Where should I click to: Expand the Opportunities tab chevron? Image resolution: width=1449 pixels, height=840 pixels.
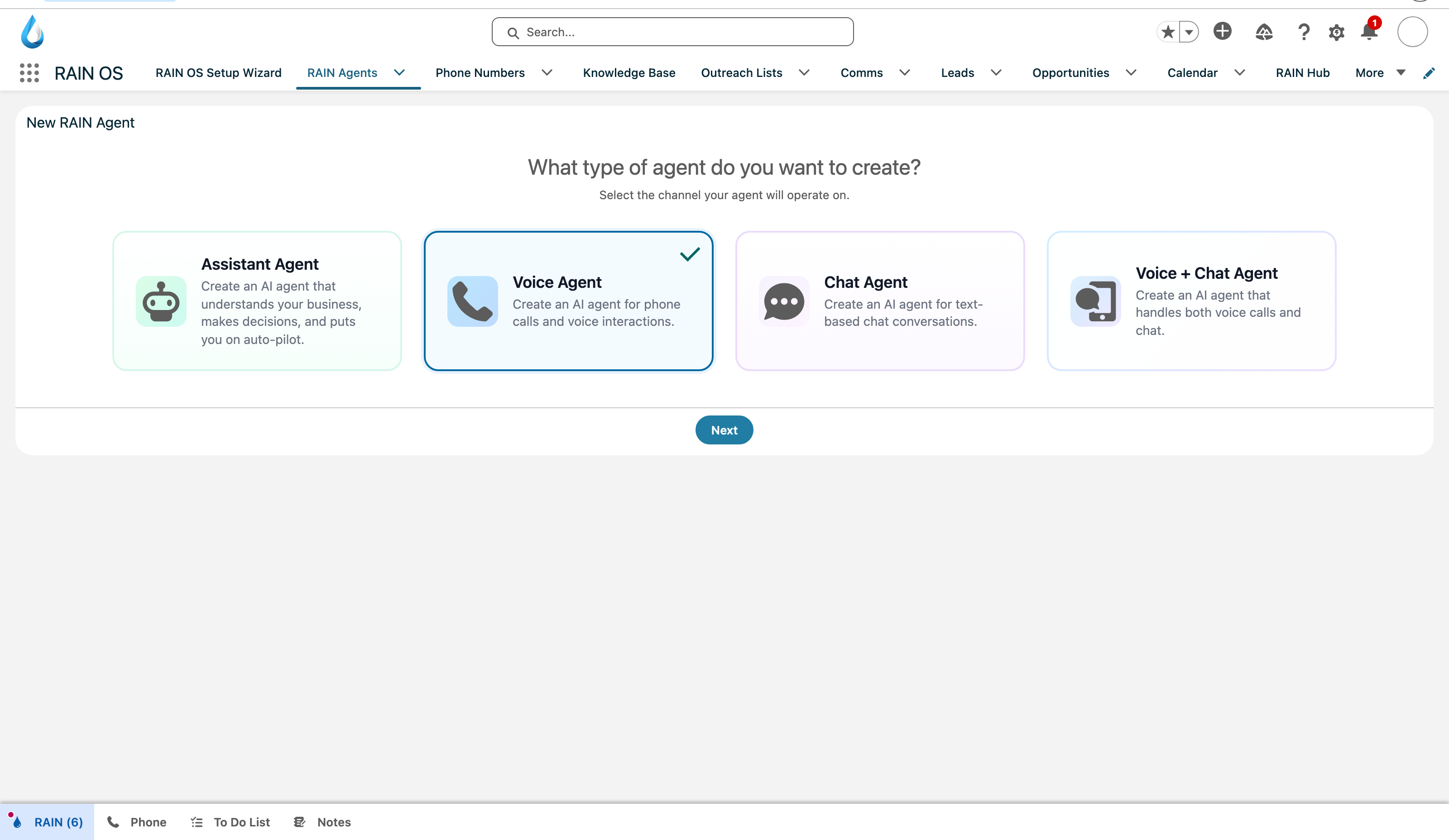tap(1131, 72)
